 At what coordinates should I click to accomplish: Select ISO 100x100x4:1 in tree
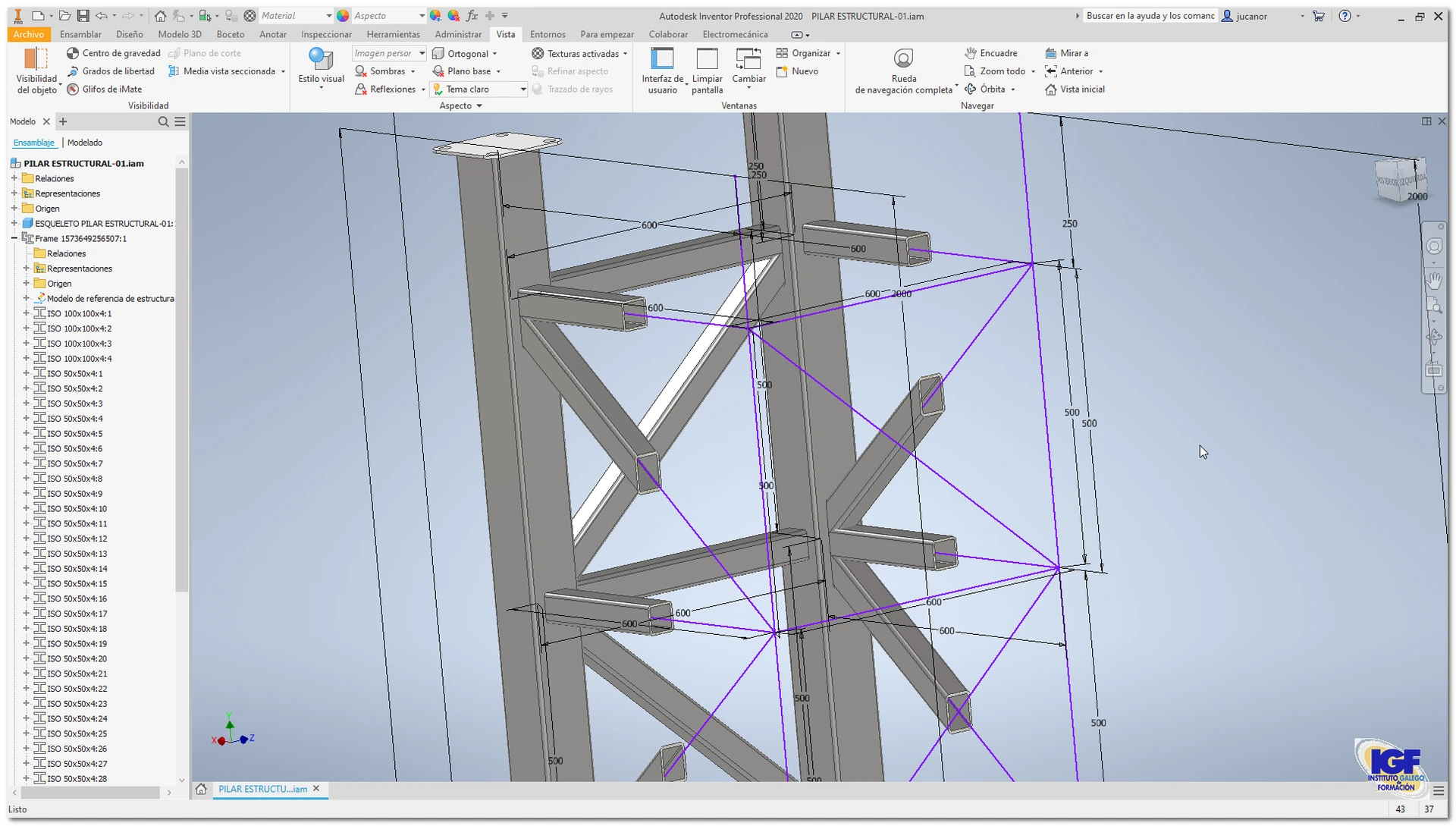point(79,314)
